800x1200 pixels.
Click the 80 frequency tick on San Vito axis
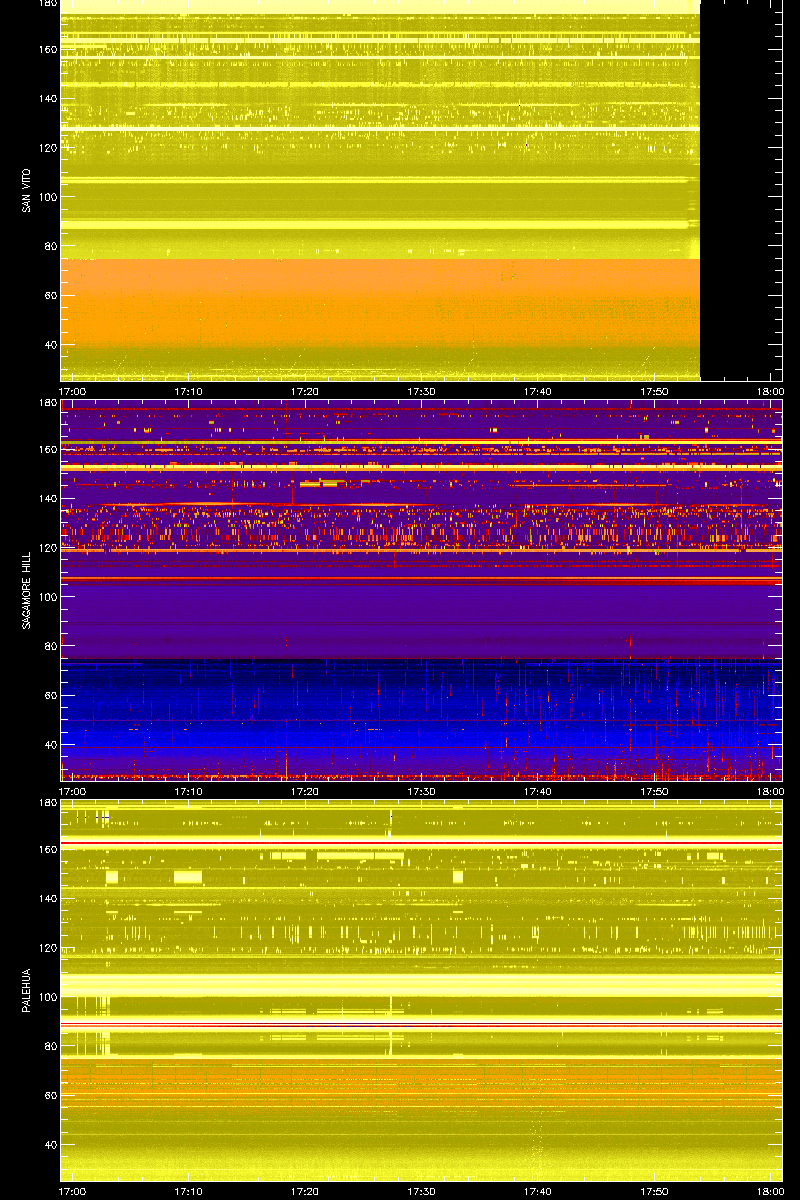[x=50, y=246]
